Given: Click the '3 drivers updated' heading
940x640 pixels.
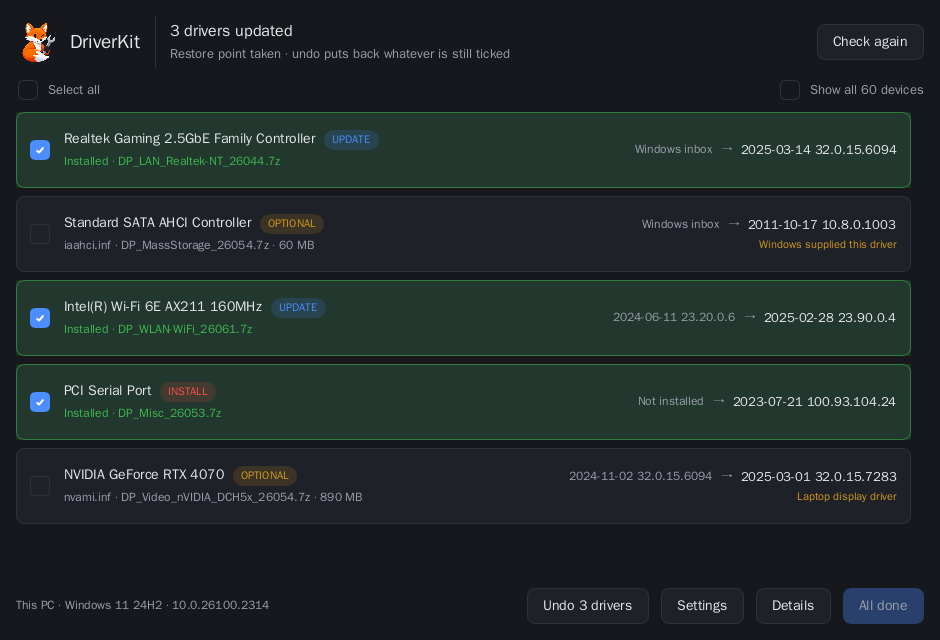Looking at the screenshot, I should (x=231, y=31).
